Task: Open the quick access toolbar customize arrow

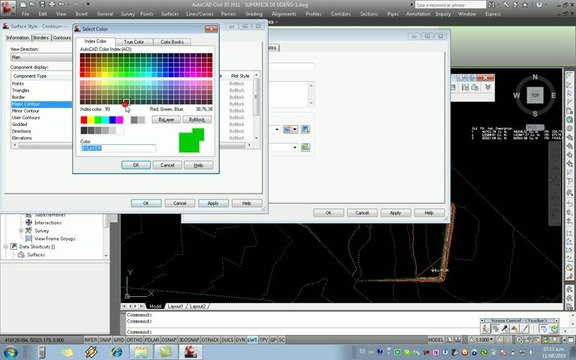Action: (x=88, y=4)
